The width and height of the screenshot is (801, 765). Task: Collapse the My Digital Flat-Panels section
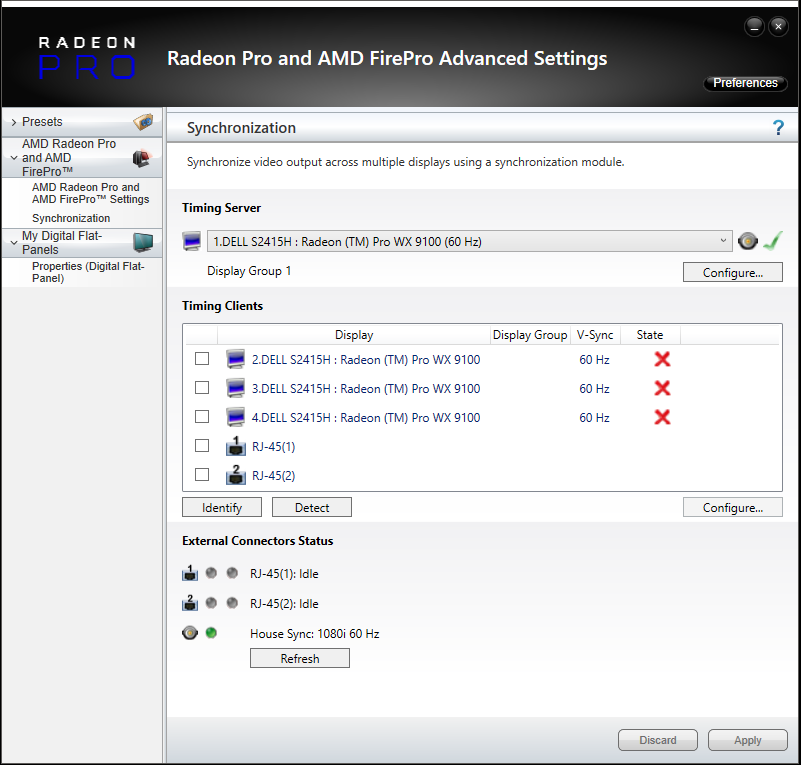click(x=13, y=237)
